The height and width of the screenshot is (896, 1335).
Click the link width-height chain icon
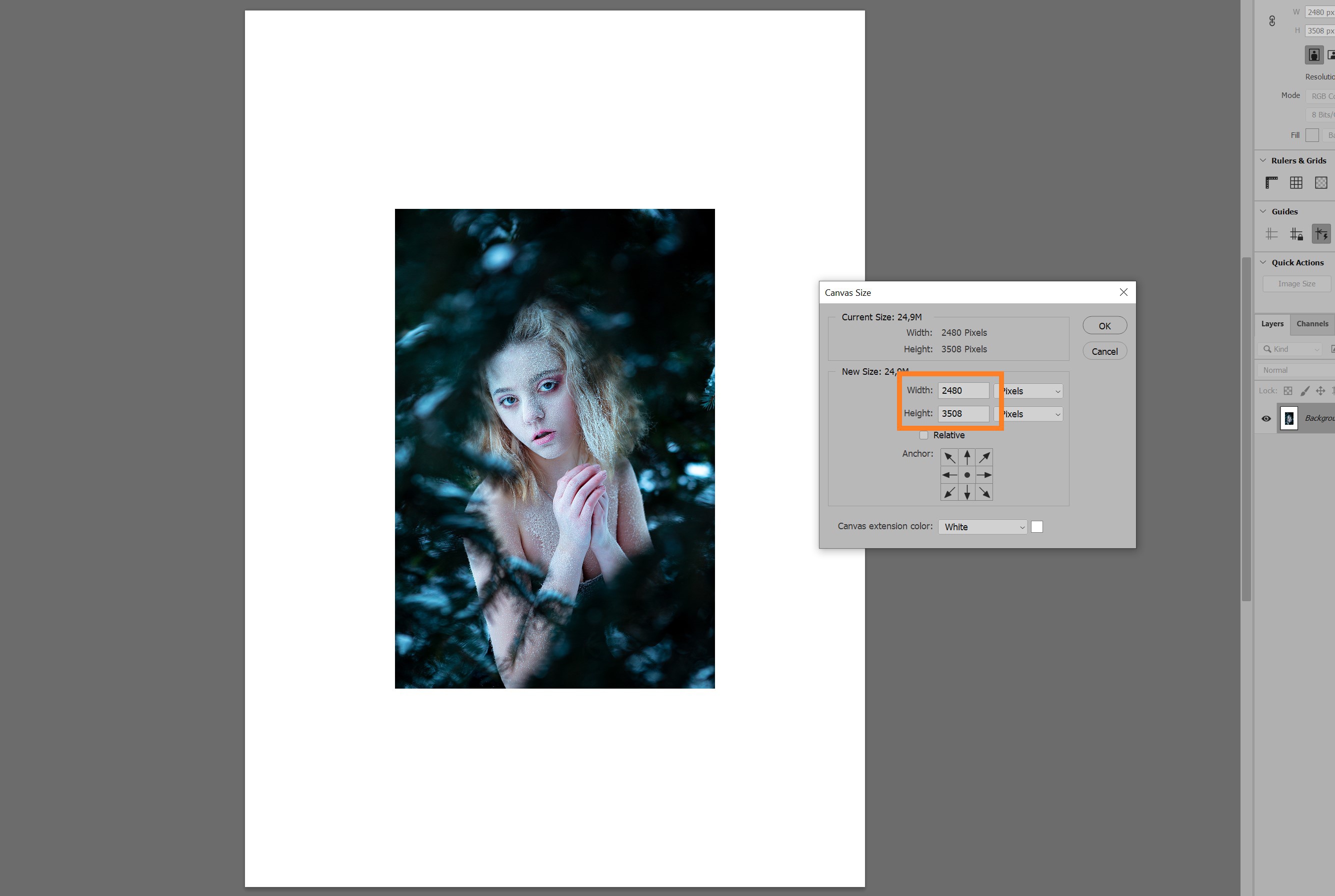tap(1271, 21)
